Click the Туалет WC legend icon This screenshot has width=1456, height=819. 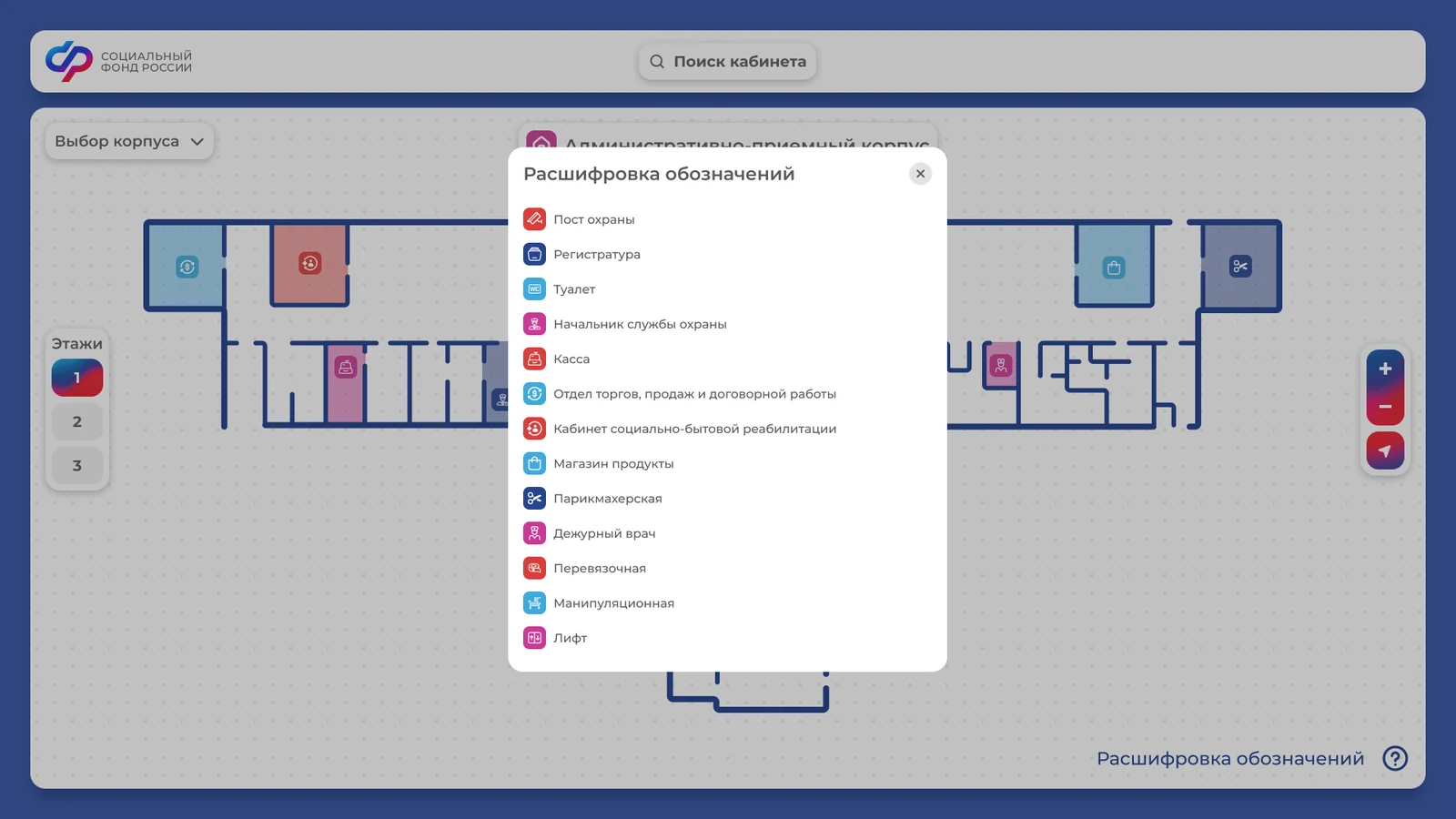[x=534, y=289]
